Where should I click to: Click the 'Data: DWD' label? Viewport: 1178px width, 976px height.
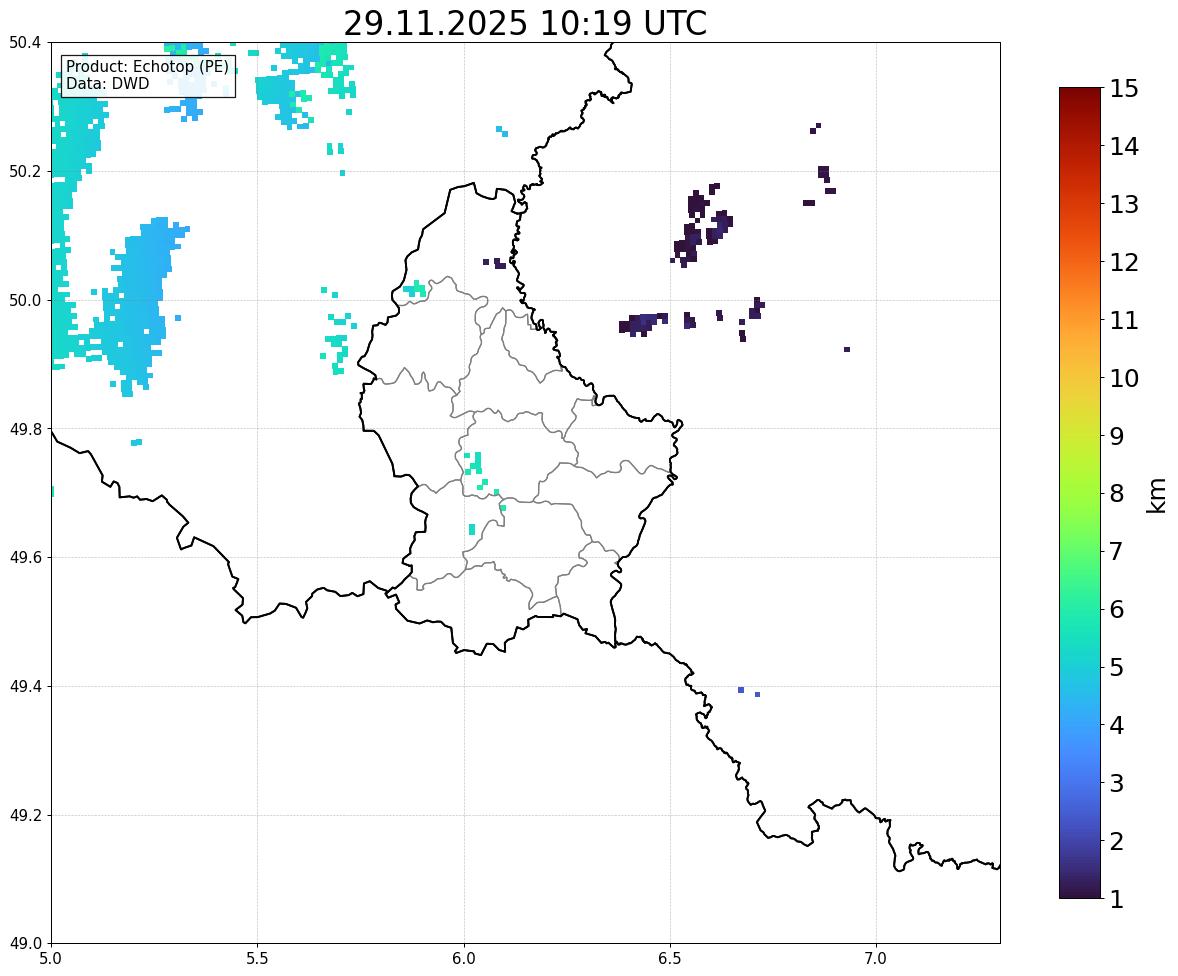(107, 83)
